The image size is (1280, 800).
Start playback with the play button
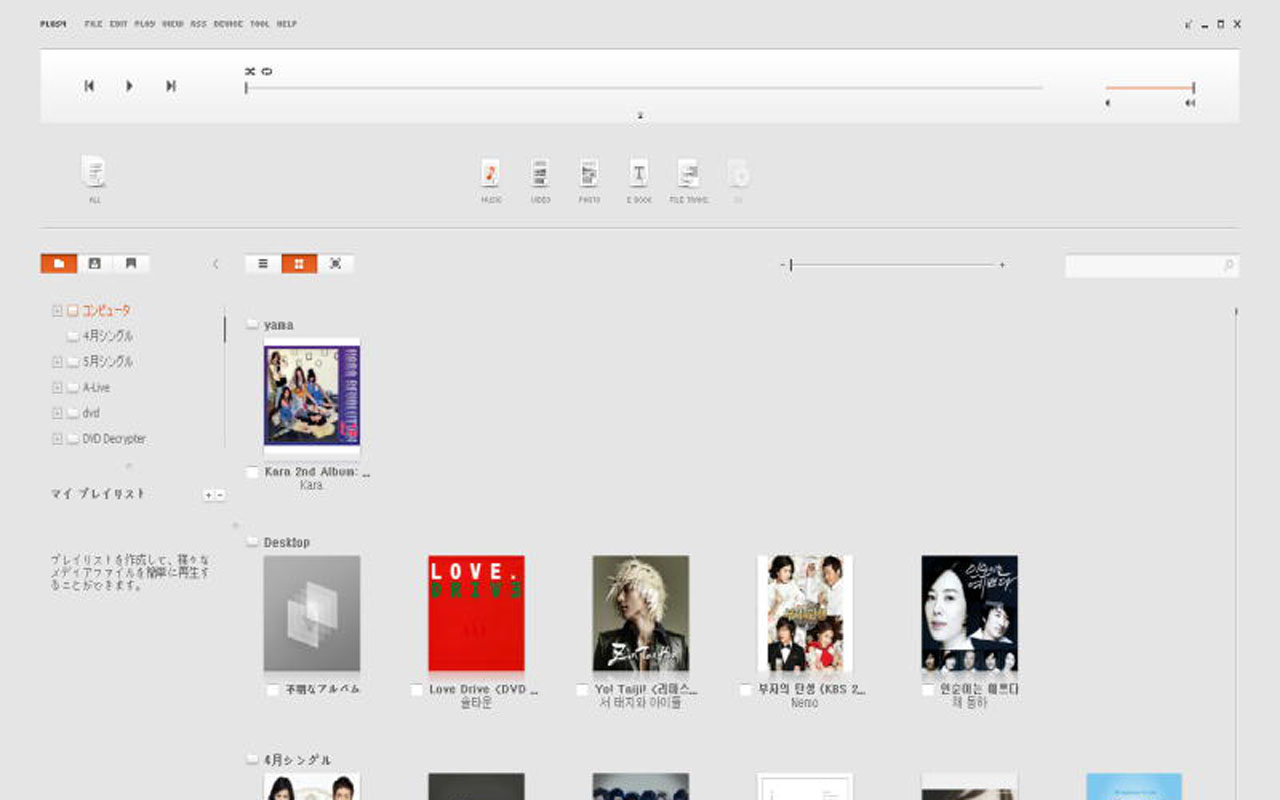pyautogui.click(x=130, y=86)
